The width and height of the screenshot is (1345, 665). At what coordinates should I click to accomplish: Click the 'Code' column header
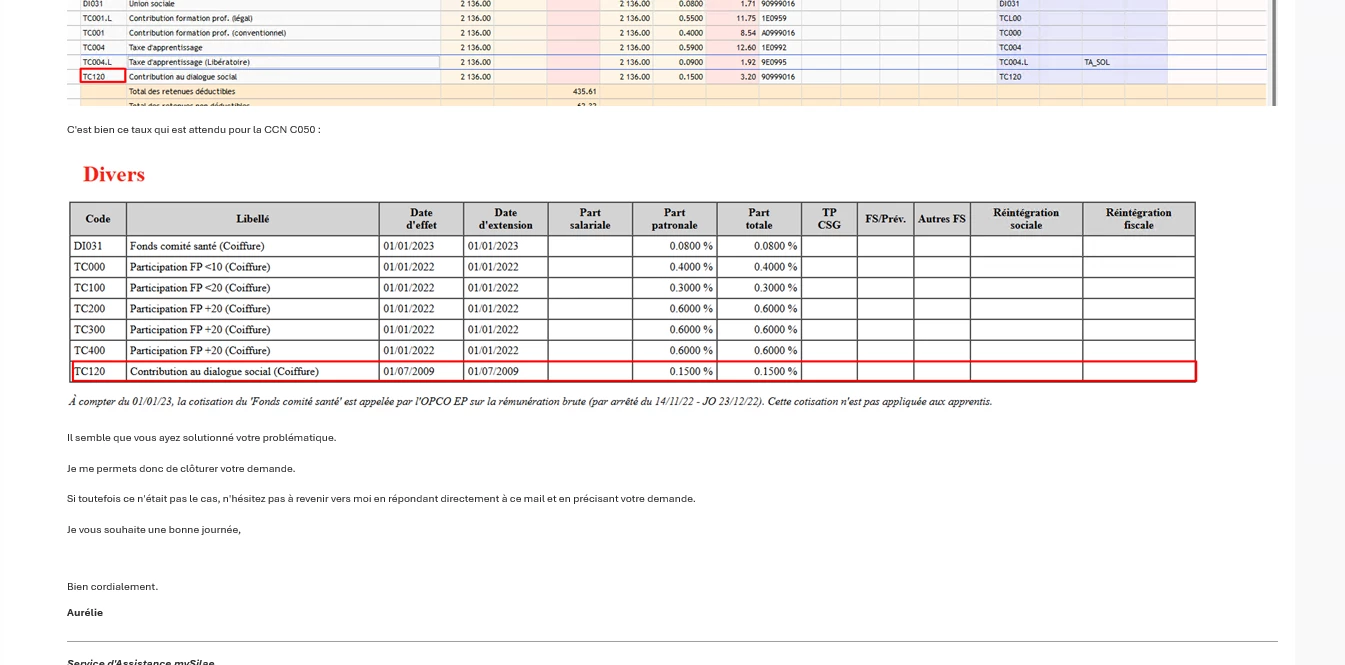coord(98,219)
